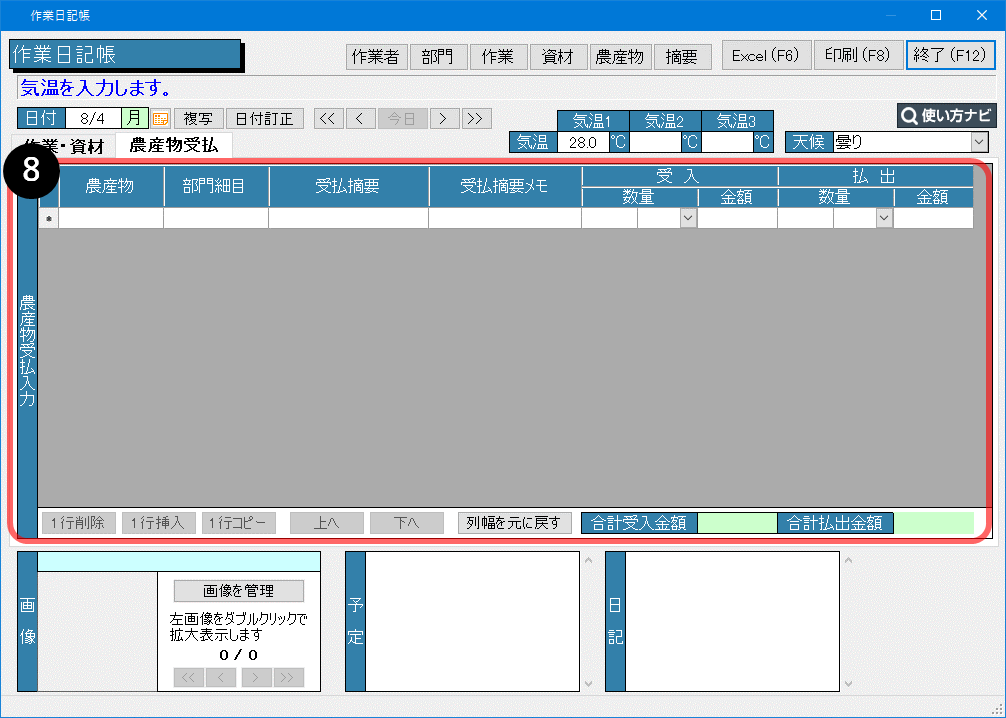1006x718 pixels.
Task: Open the 払出 数量 unit dropdown
Action: (883, 218)
